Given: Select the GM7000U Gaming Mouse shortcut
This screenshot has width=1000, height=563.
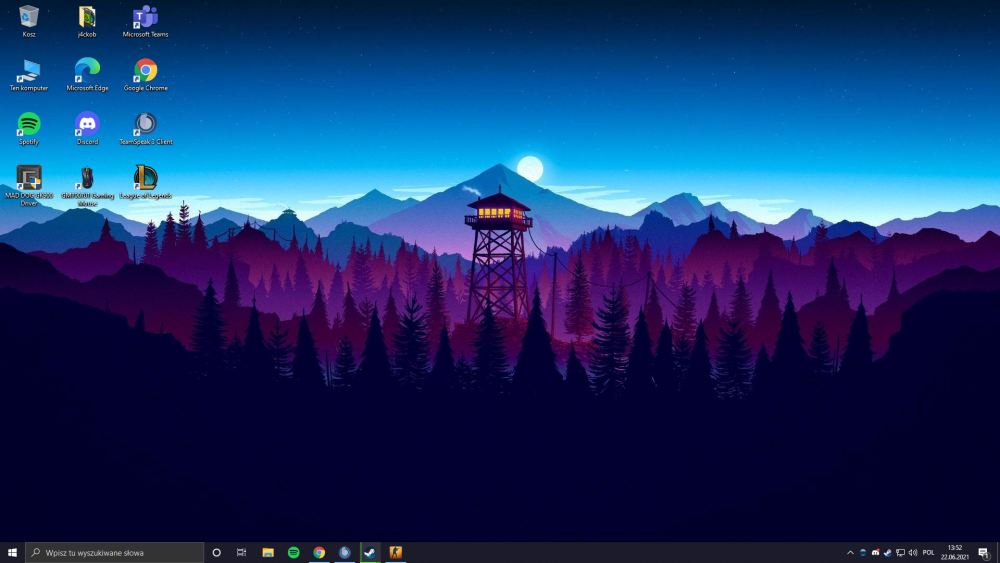Looking at the screenshot, I should pos(87,186).
